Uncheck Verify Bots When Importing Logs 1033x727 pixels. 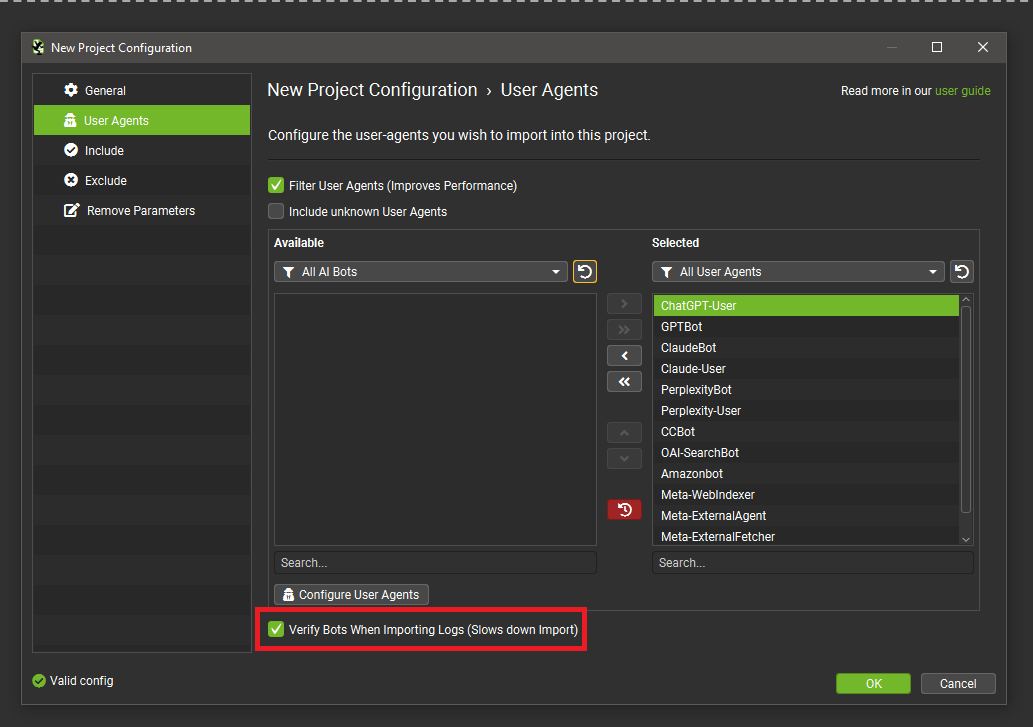tap(276, 630)
